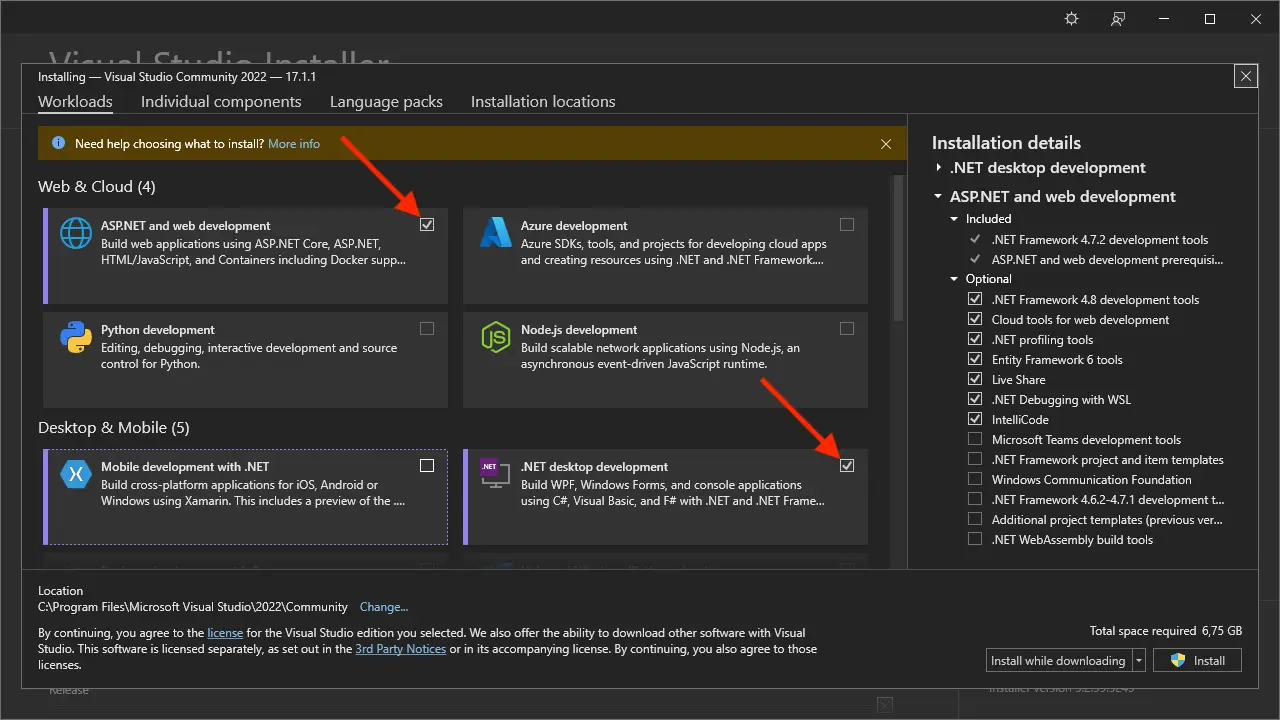Viewport: 1280px width, 720px height.
Task: Uncheck .NET Debugging with WSL
Action: pos(975,400)
